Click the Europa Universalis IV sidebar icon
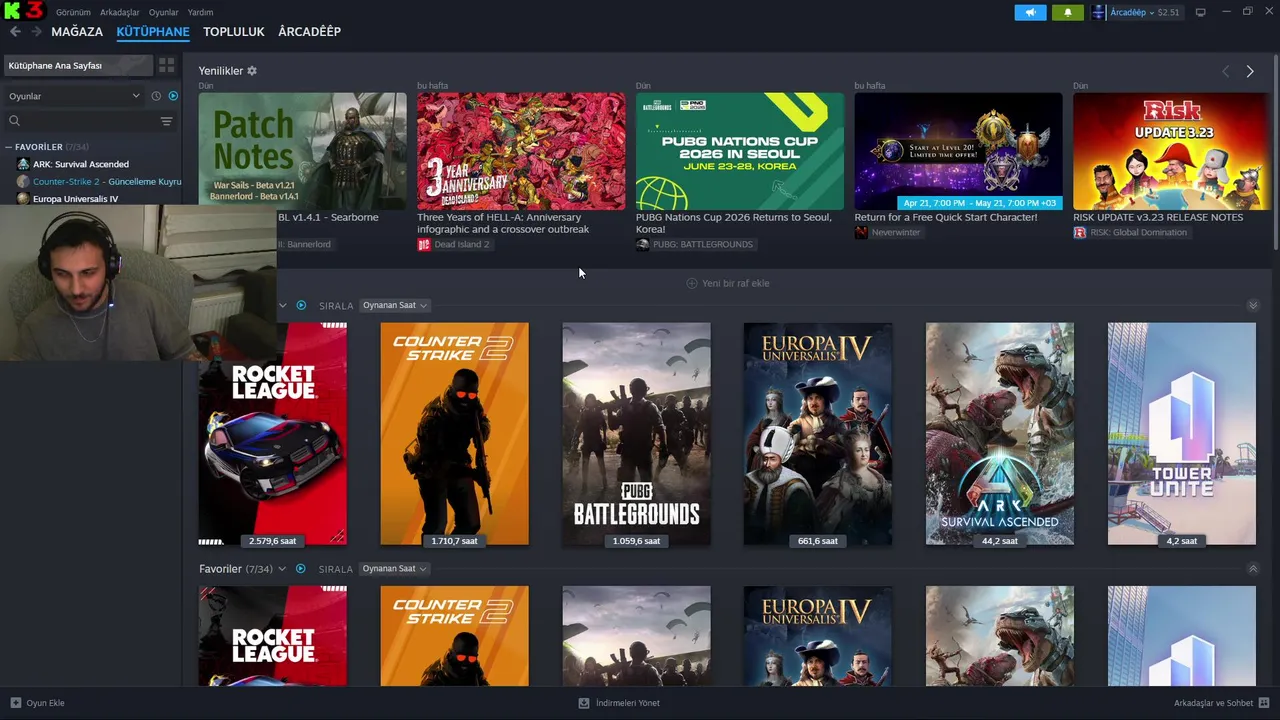This screenshot has height=720, width=1280. point(23,199)
